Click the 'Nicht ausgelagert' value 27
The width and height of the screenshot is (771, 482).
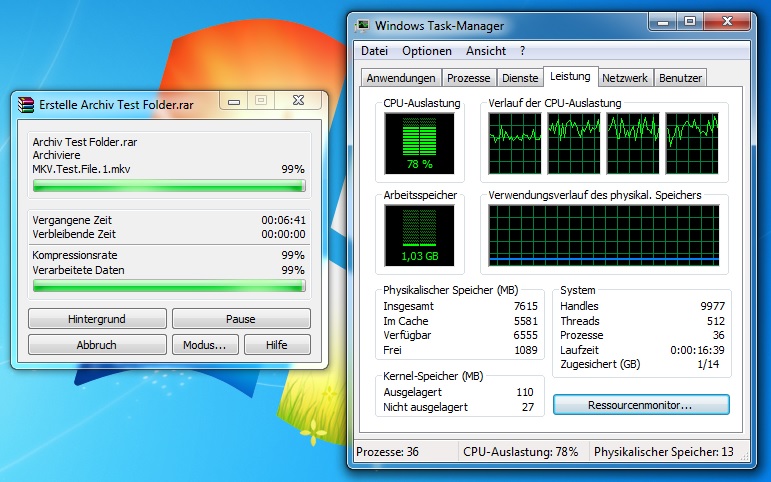(x=528, y=407)
